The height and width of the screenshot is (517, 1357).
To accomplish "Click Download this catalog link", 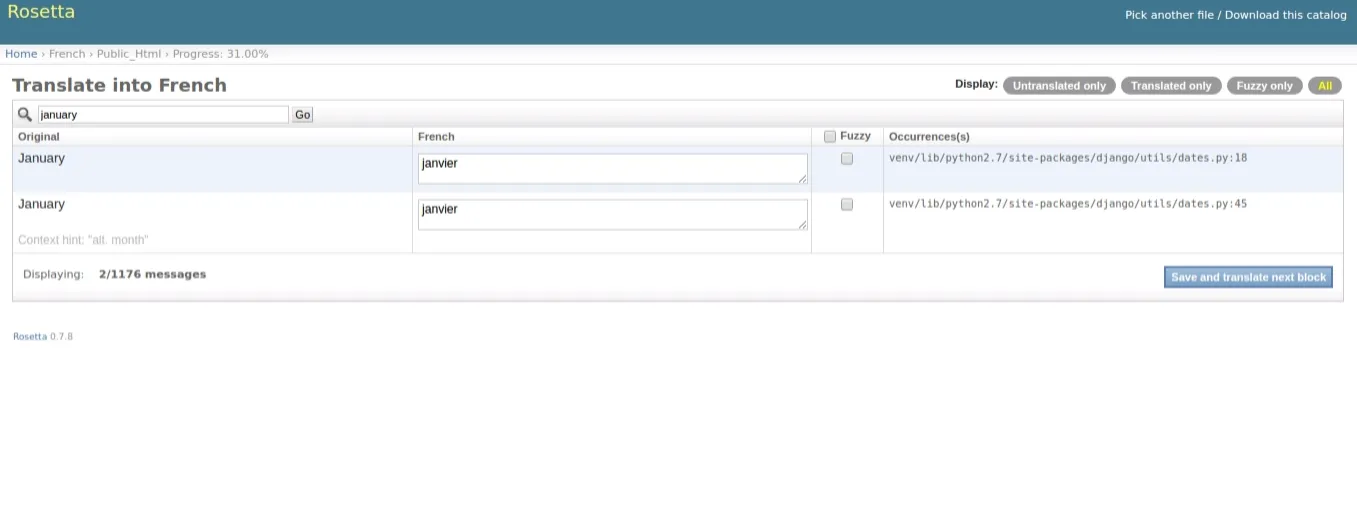I will pyautogui.click(x=1286, y=15).
